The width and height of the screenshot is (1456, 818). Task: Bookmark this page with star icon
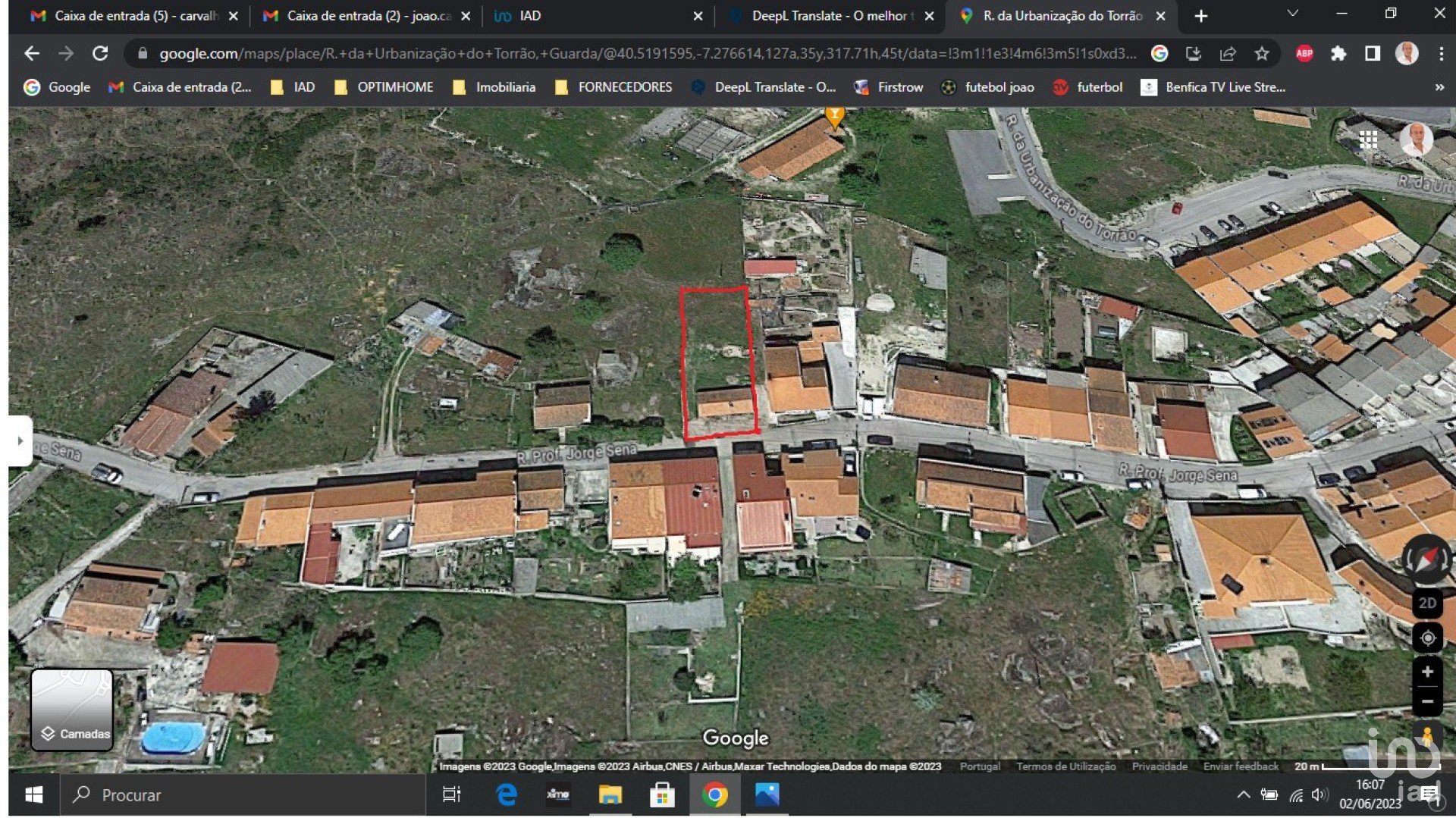click(1261, 54)
